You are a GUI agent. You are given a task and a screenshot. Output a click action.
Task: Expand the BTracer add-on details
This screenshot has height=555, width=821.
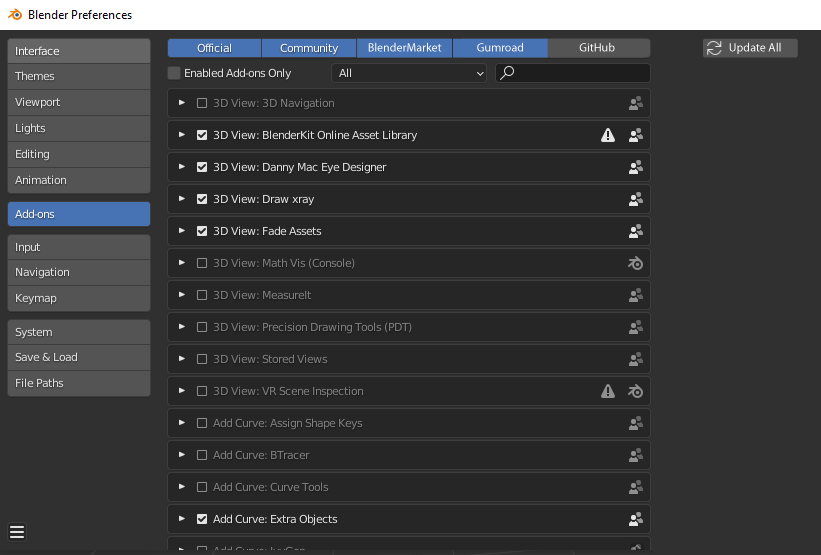pyautogui.click(x=182, y=454)
